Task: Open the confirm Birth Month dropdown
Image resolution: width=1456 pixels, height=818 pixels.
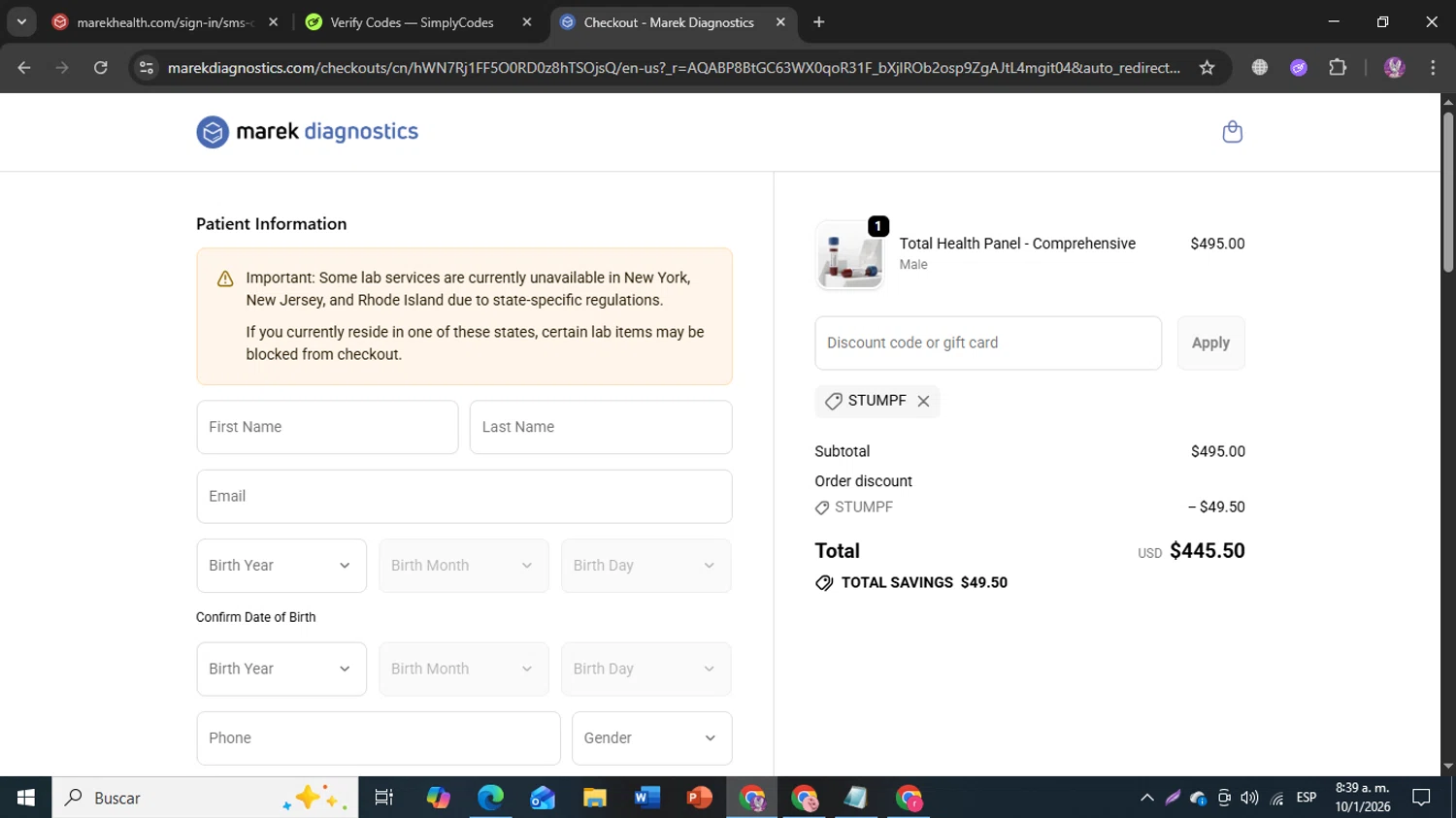Action: click(463, 669)
